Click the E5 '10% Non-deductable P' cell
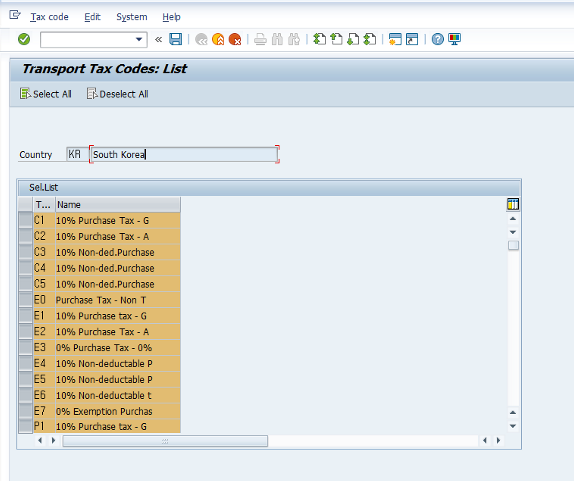 (x=118, y=380)
